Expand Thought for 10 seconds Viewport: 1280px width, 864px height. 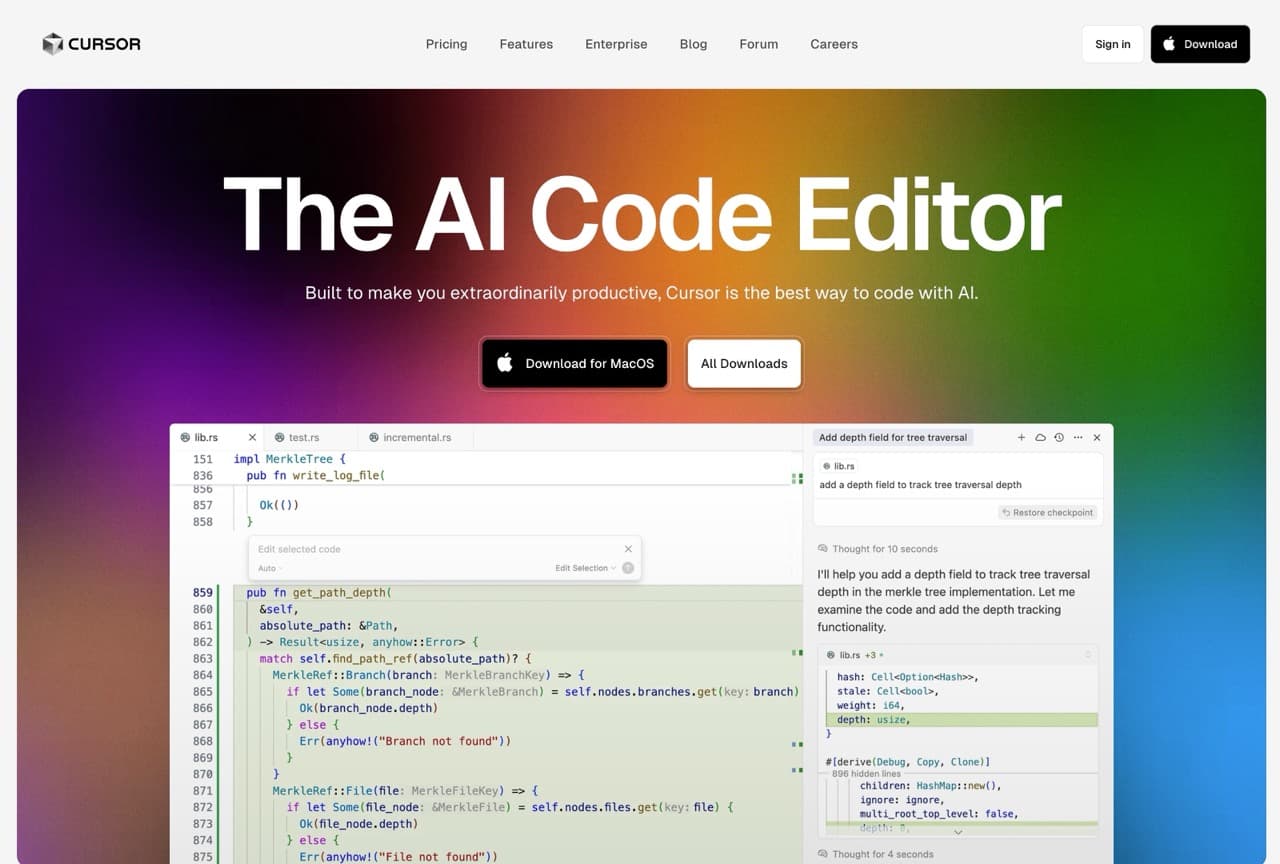click(x=878, y=549)
